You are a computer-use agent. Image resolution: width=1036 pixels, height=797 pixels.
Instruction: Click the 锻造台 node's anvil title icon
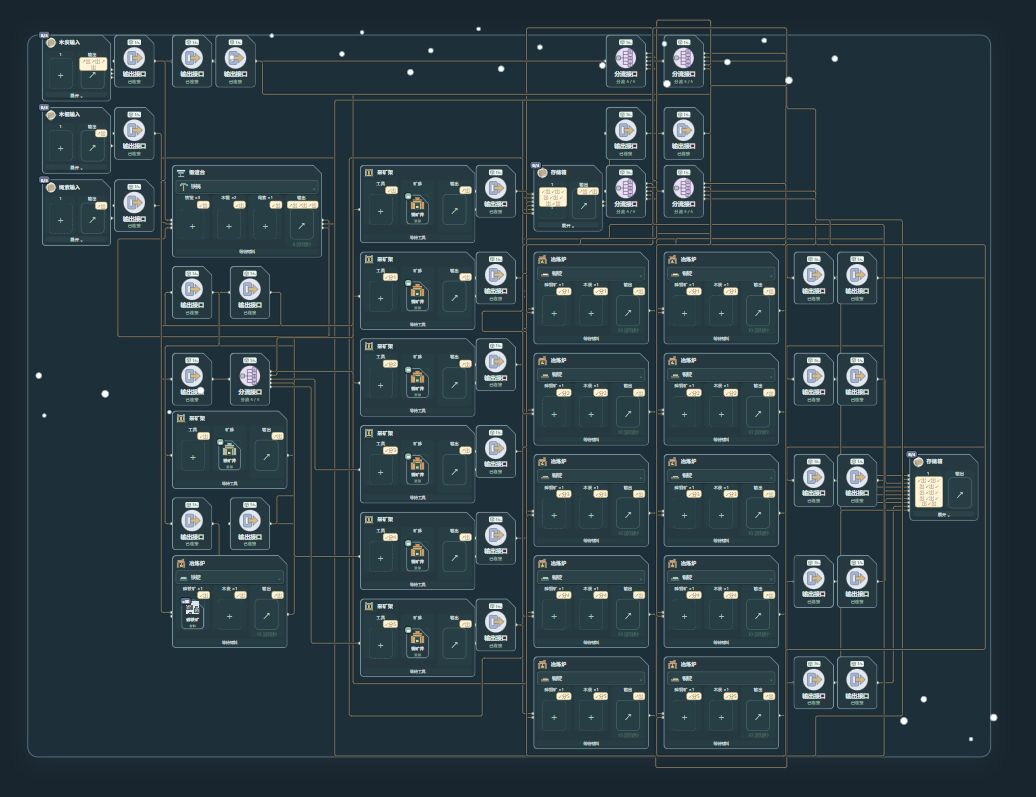(181, 172)
